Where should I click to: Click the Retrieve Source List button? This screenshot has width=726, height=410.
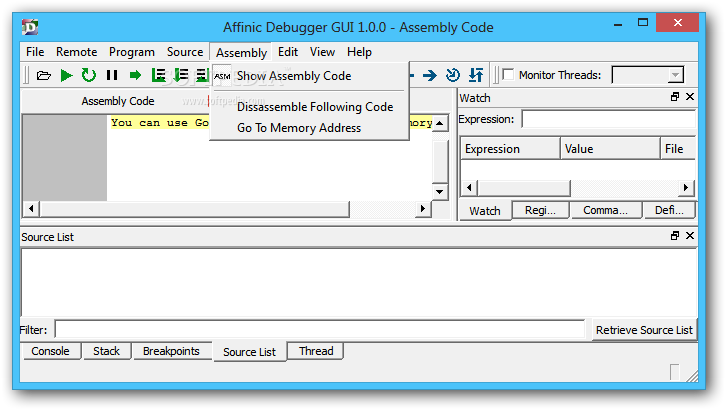pyautogui.click(x=644, y=330)
